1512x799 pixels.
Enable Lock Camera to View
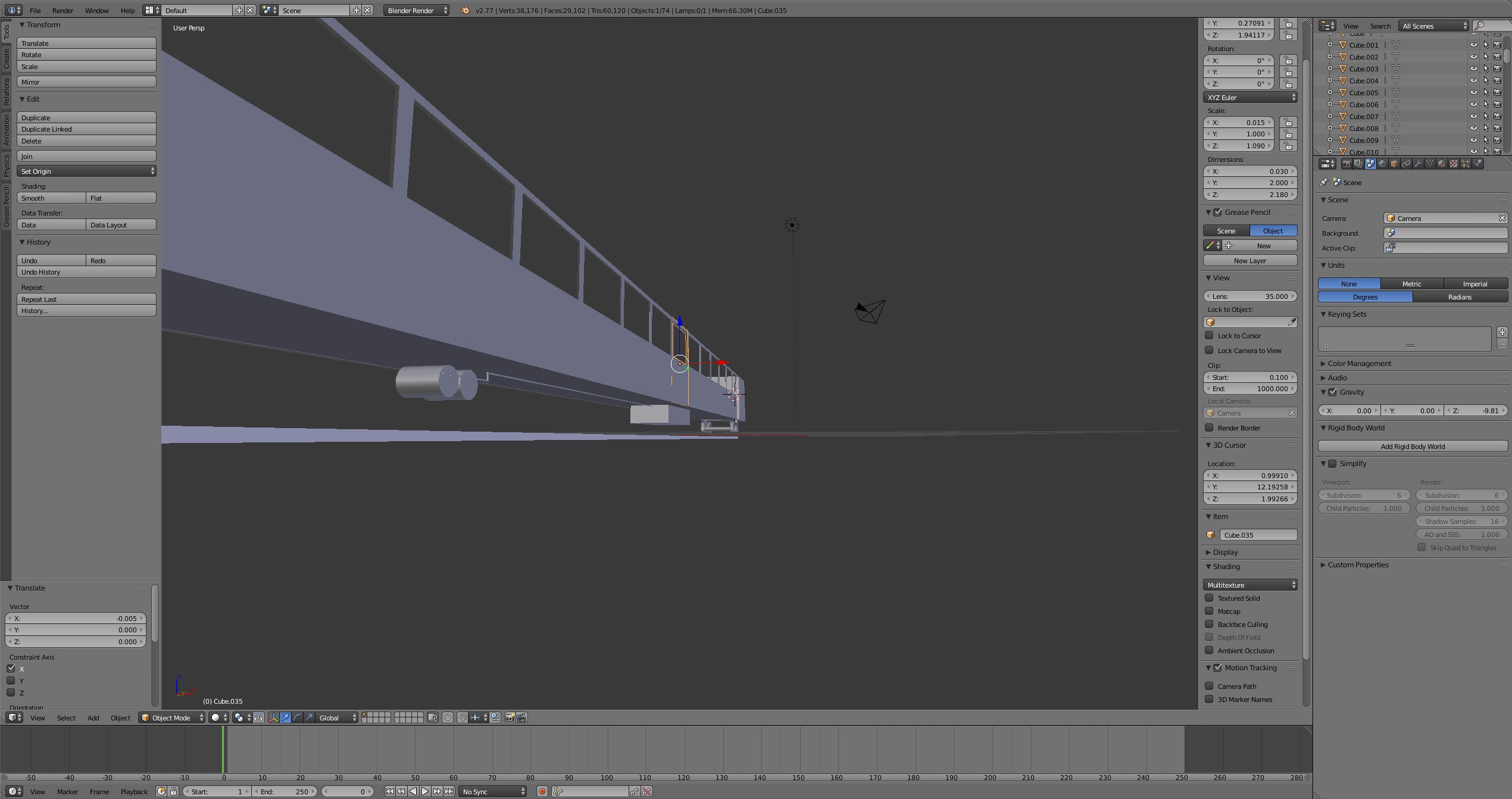1209,350
